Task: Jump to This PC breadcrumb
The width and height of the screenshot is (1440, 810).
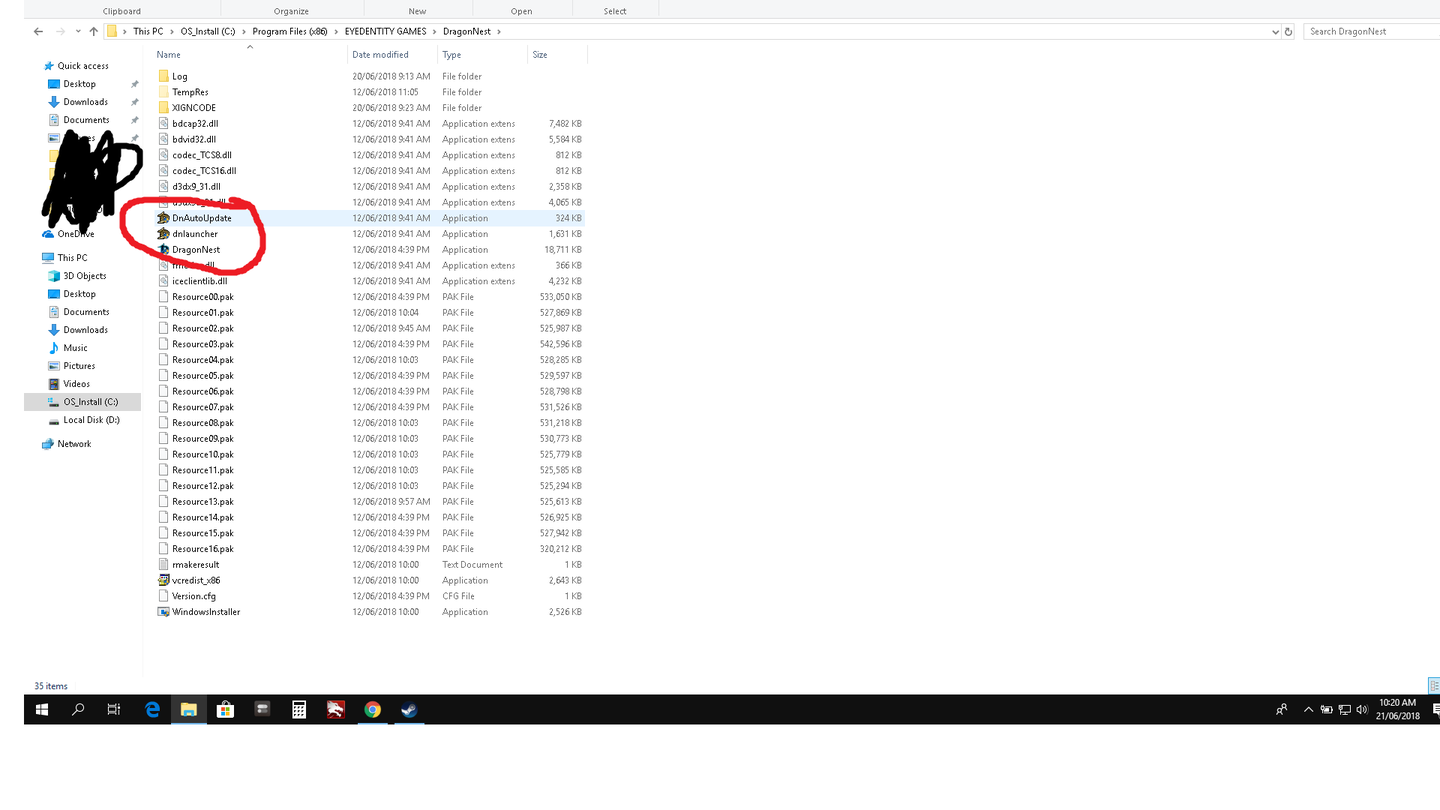Action: click(x=148, y=31)
